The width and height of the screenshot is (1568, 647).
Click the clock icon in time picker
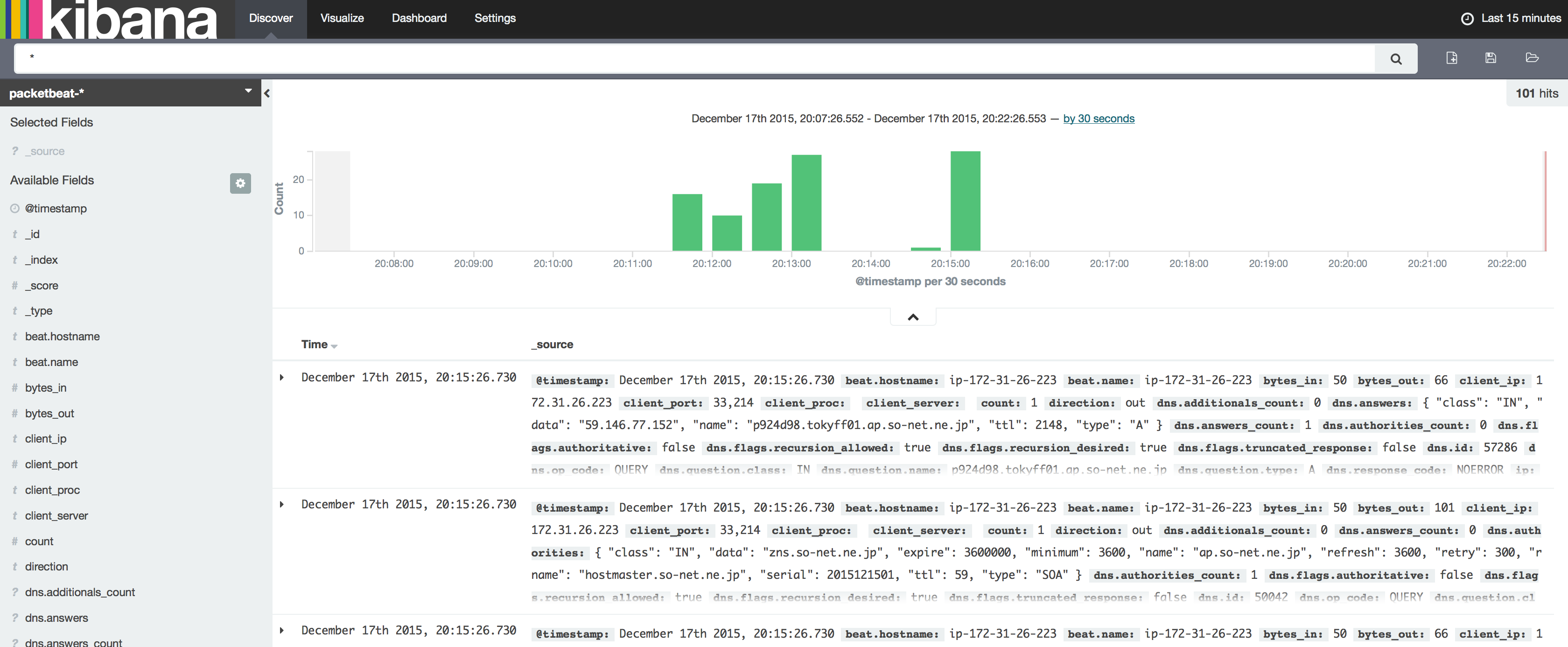click(1467, 18)
